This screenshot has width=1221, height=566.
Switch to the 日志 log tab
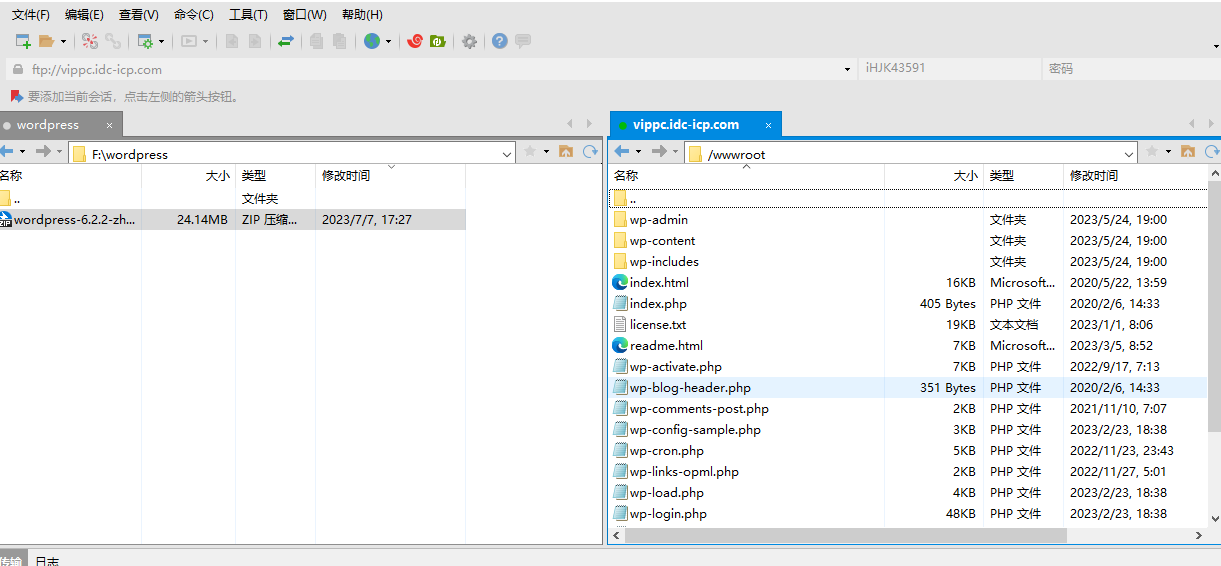(x=47, y=560)
